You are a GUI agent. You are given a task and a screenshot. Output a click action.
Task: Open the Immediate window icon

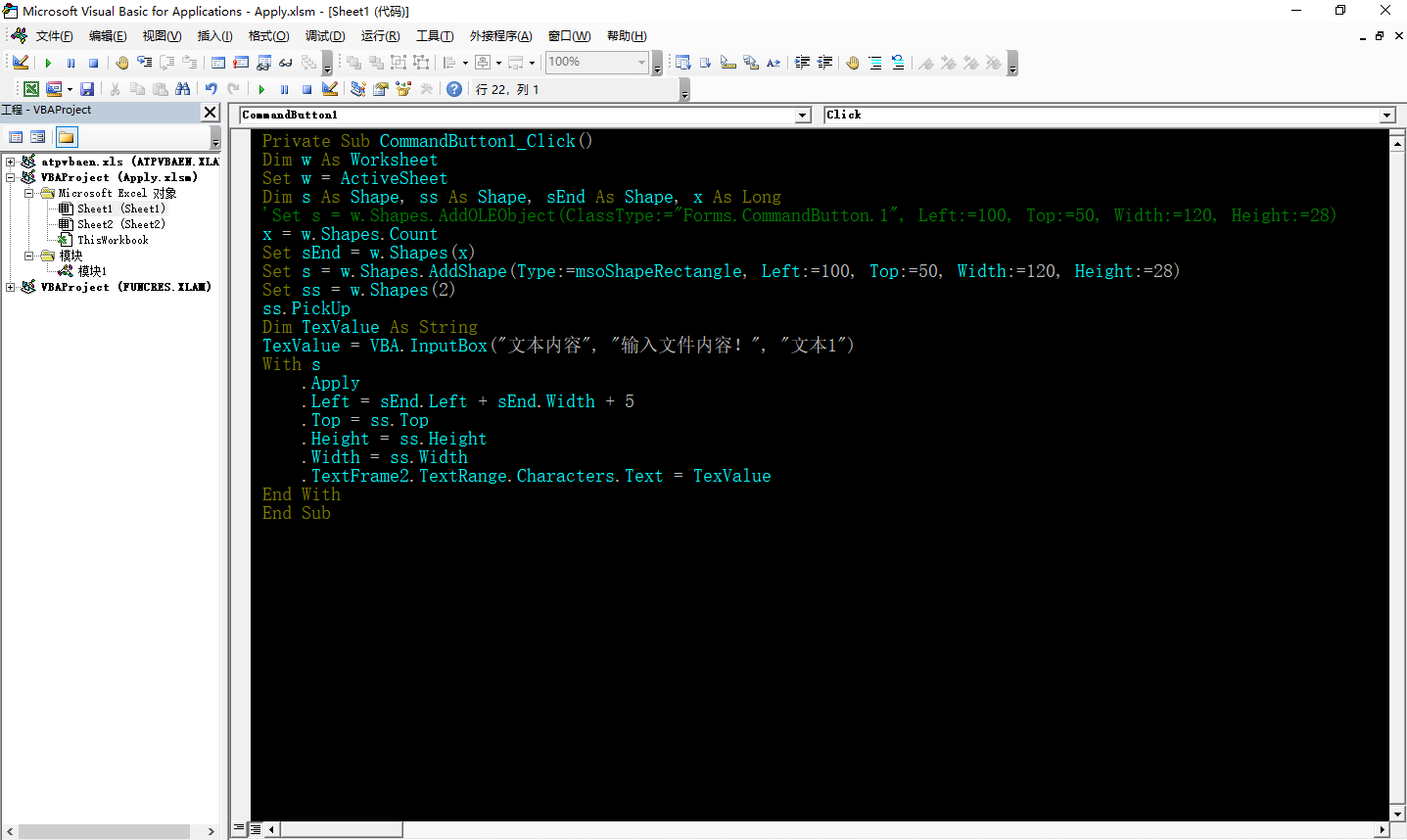click(x=241, y=63)
